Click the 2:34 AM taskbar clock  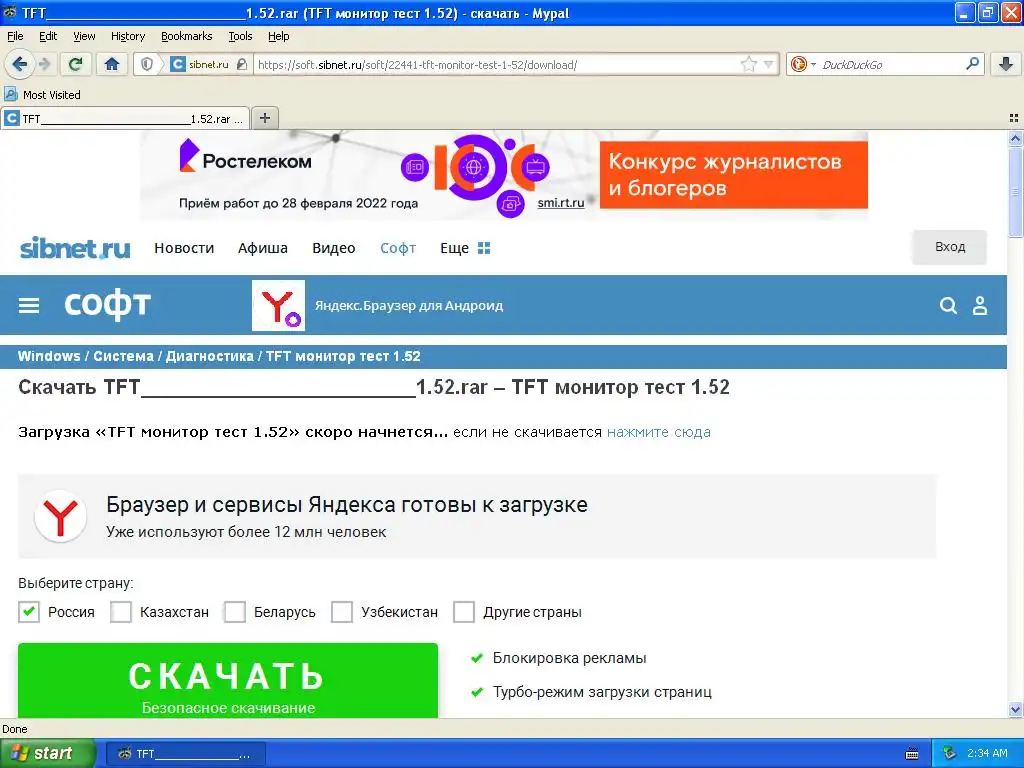pos(987,753)
